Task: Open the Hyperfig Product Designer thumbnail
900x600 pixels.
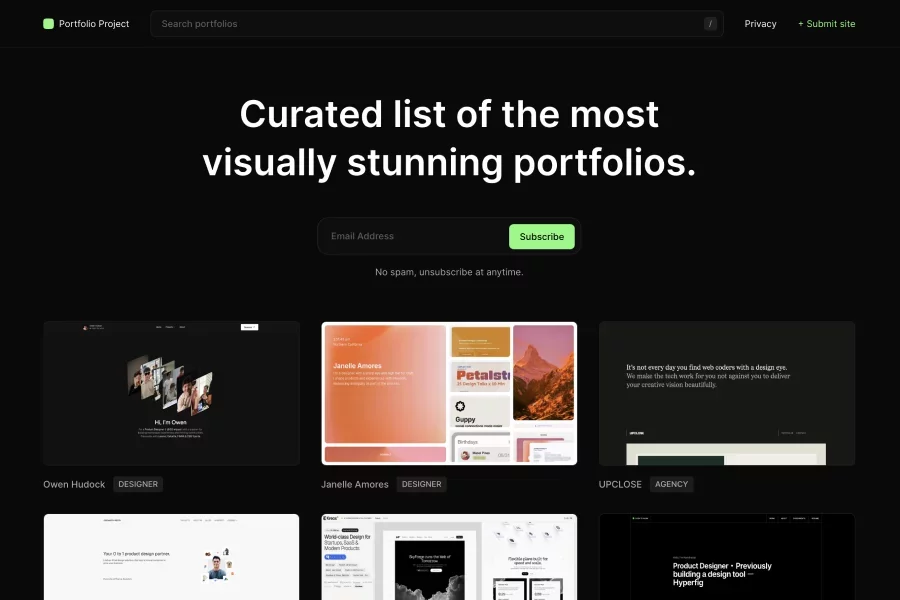Action: coord(727,557)
